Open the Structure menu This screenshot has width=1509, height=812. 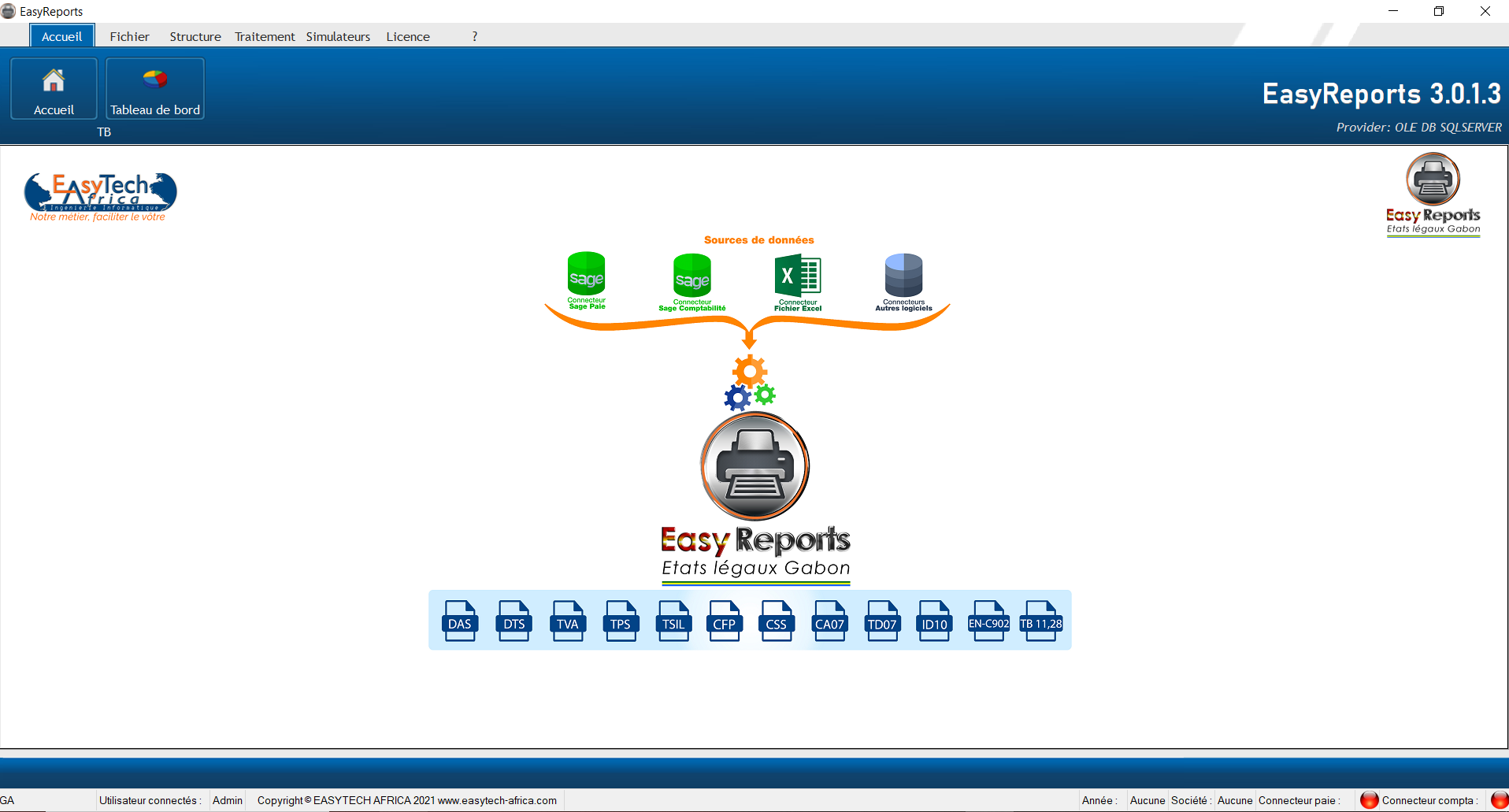coord(195,36)
